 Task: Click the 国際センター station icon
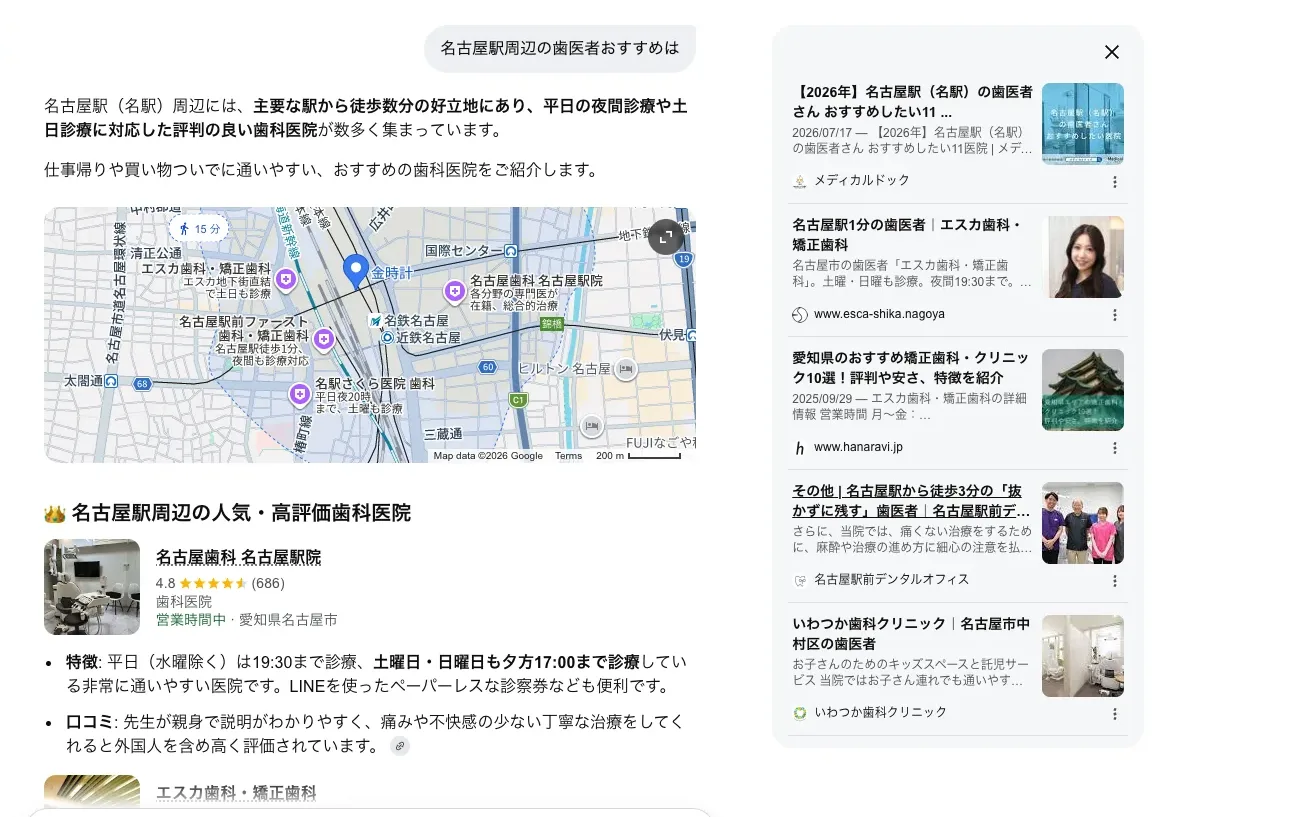pos(512,251)
